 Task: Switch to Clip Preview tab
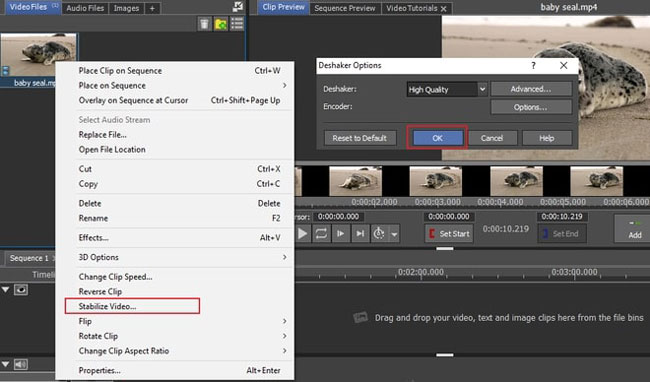[284, 7]
